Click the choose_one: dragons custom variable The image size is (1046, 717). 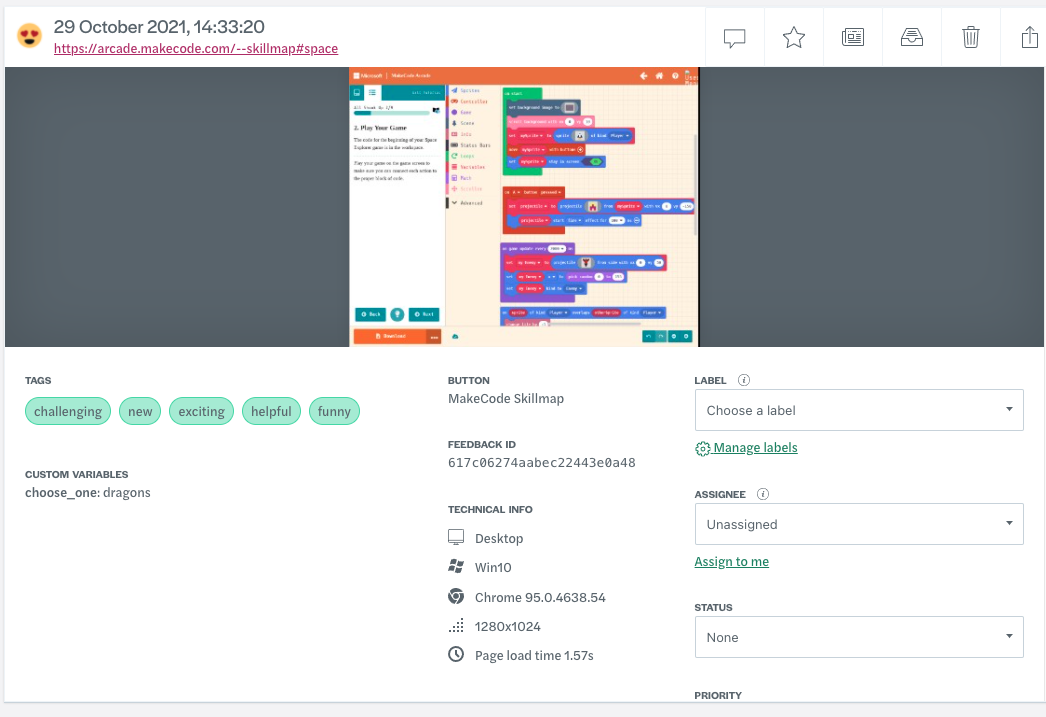[88, 493]
